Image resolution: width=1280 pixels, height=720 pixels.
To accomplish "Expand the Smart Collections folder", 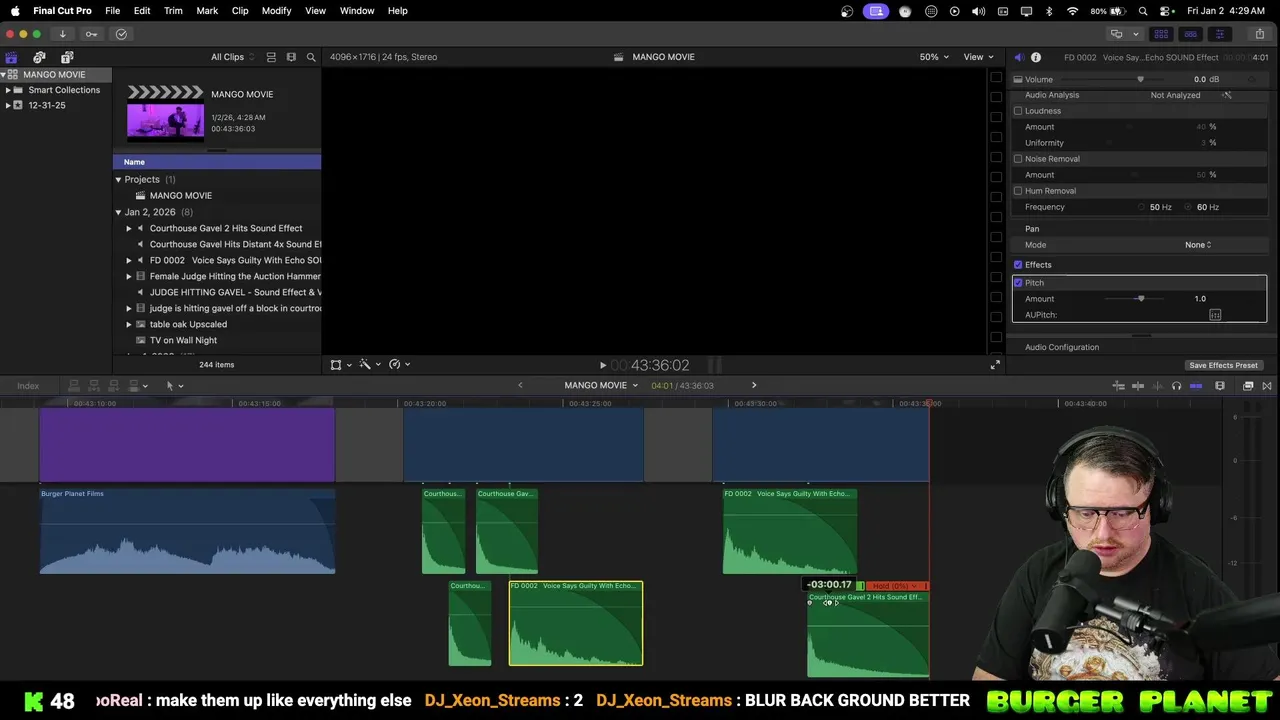I will tap(8, 90).
